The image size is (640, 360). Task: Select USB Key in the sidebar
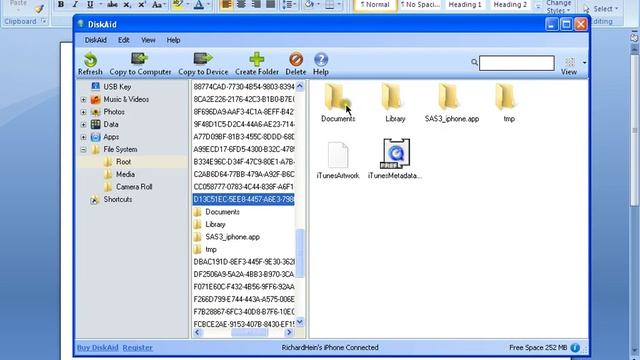pos(117,87)
